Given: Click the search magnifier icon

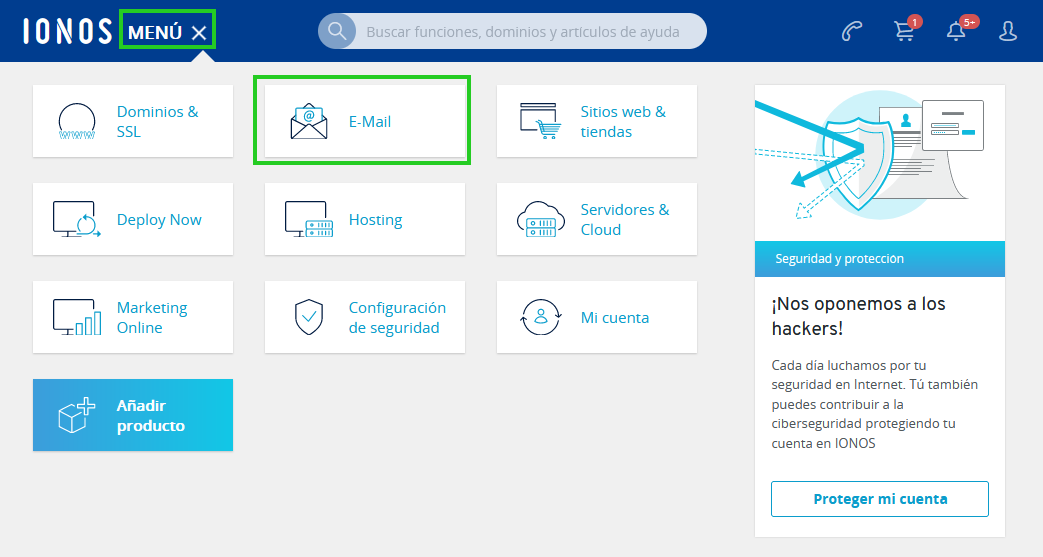Looking at the screenshot, I should tap(337, 31).
